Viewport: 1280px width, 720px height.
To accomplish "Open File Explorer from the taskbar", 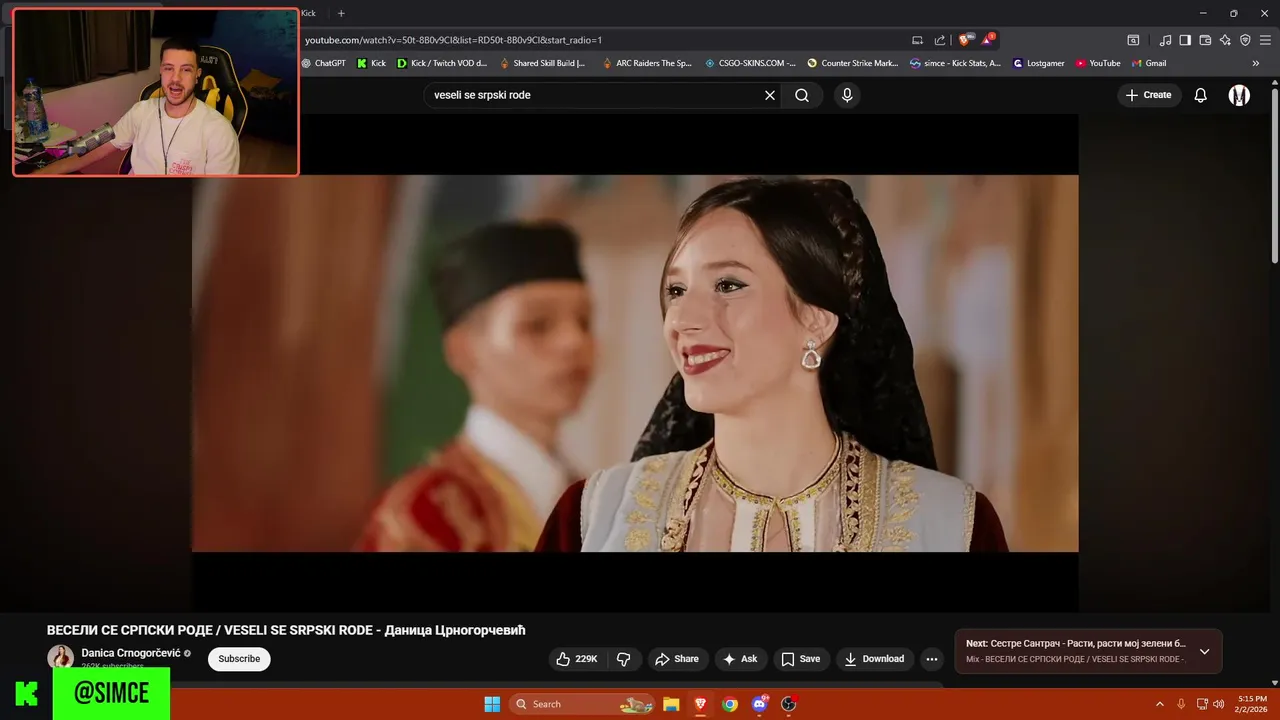I will [x=671, y=704].
